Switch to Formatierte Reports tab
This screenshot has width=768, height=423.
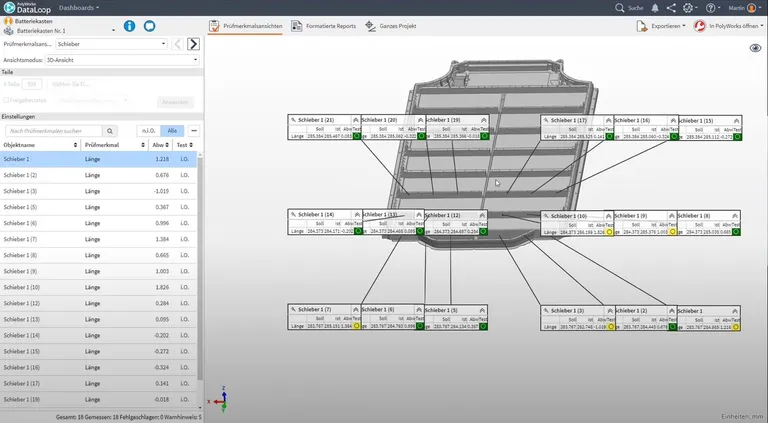point(324,26)
